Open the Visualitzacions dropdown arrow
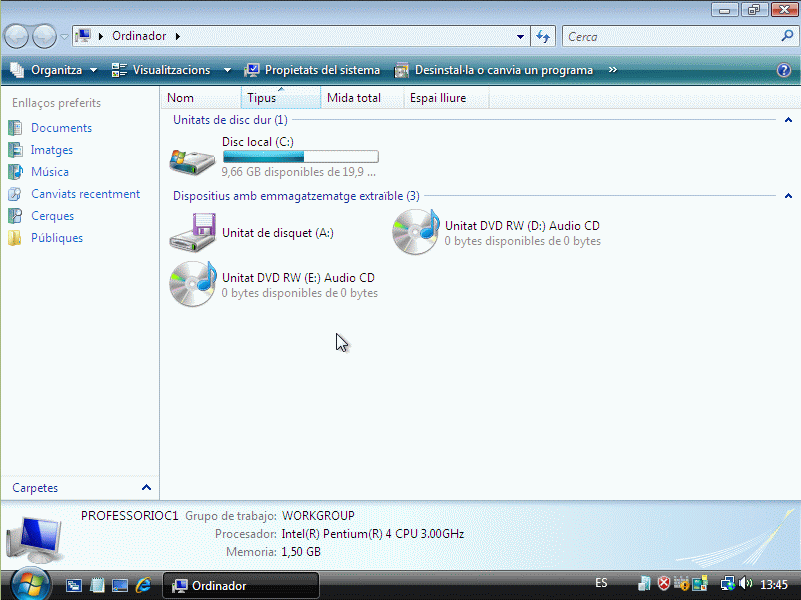This screenshot has width=801, height=600. [x=227, y=70]
